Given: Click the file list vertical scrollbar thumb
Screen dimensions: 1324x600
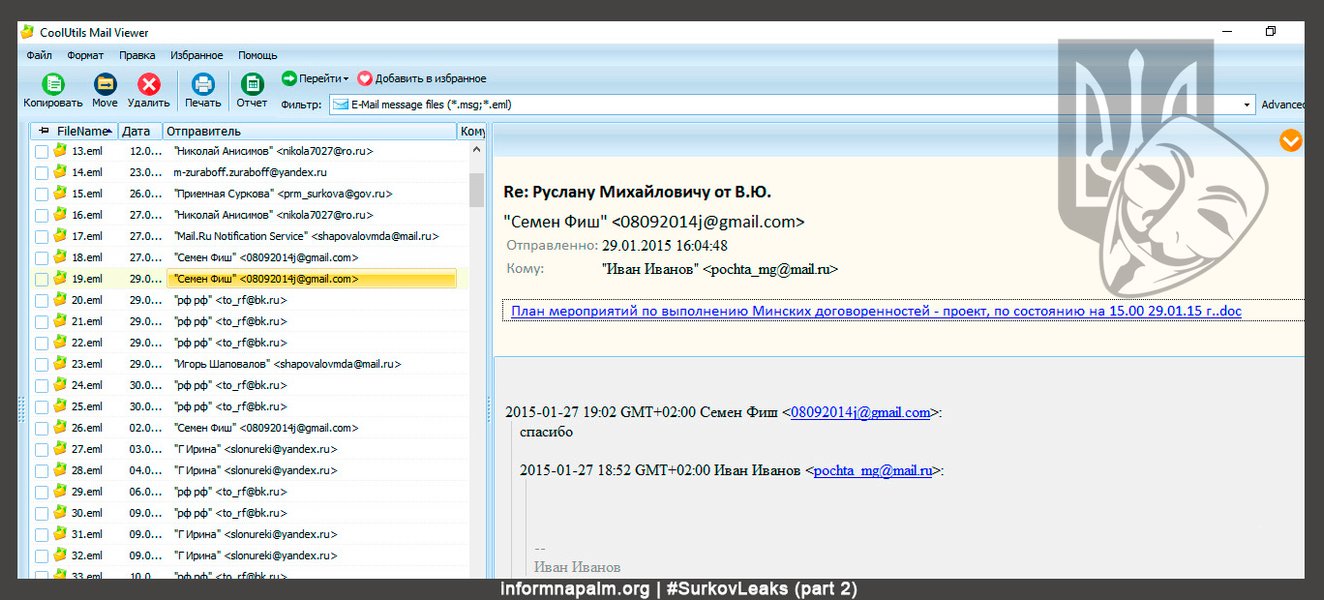Looking at the screenshot, I should pos(477,189).
